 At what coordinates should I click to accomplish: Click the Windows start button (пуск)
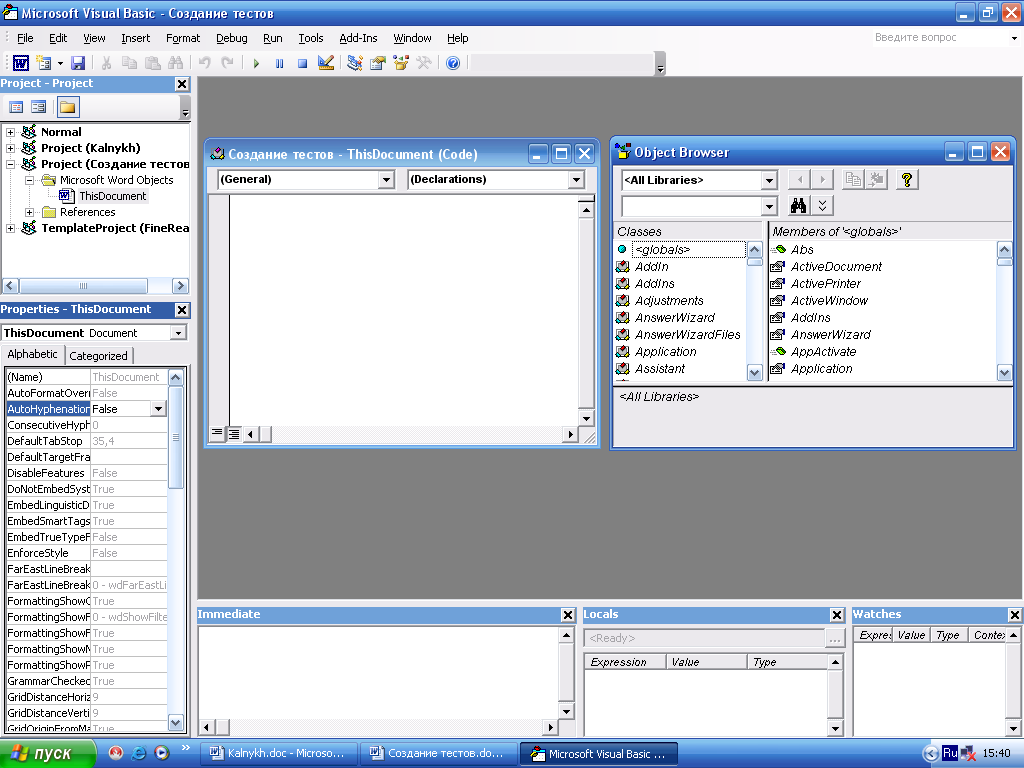tap(48, 753)
